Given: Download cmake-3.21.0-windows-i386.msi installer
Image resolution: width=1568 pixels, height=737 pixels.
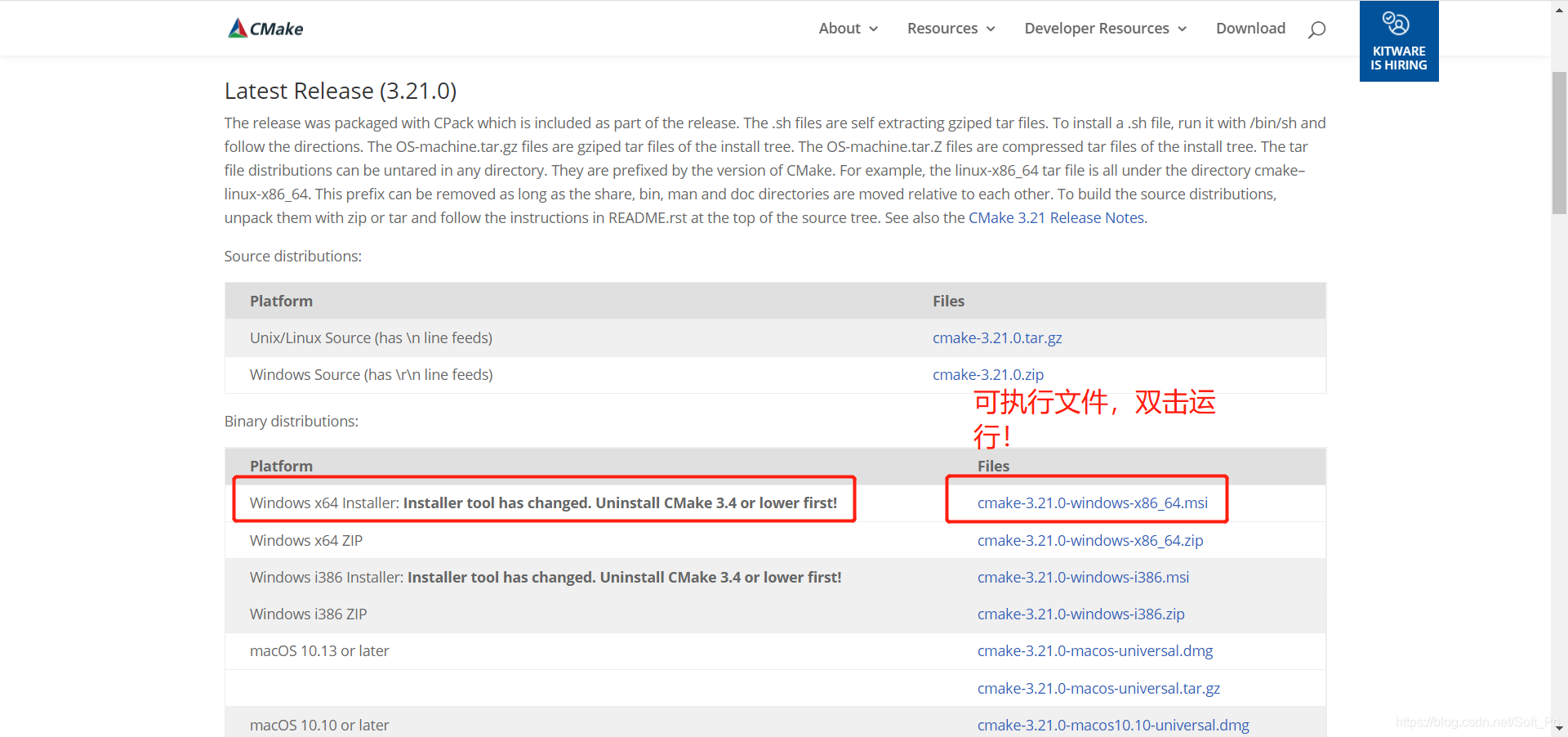Looking at the screenshot, I should 1083,578.
